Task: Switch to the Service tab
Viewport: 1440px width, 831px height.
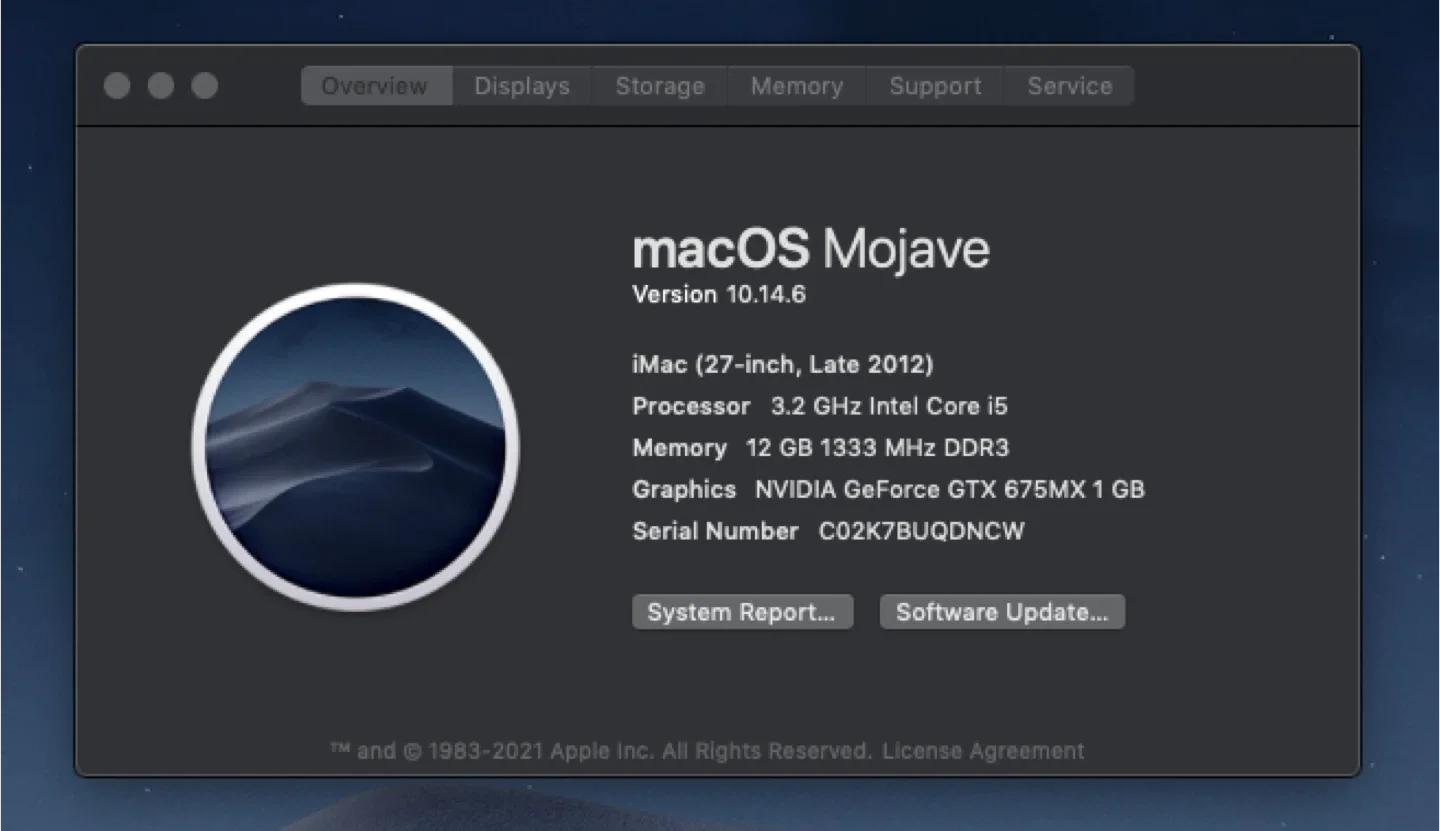Action: [1068, 86]
